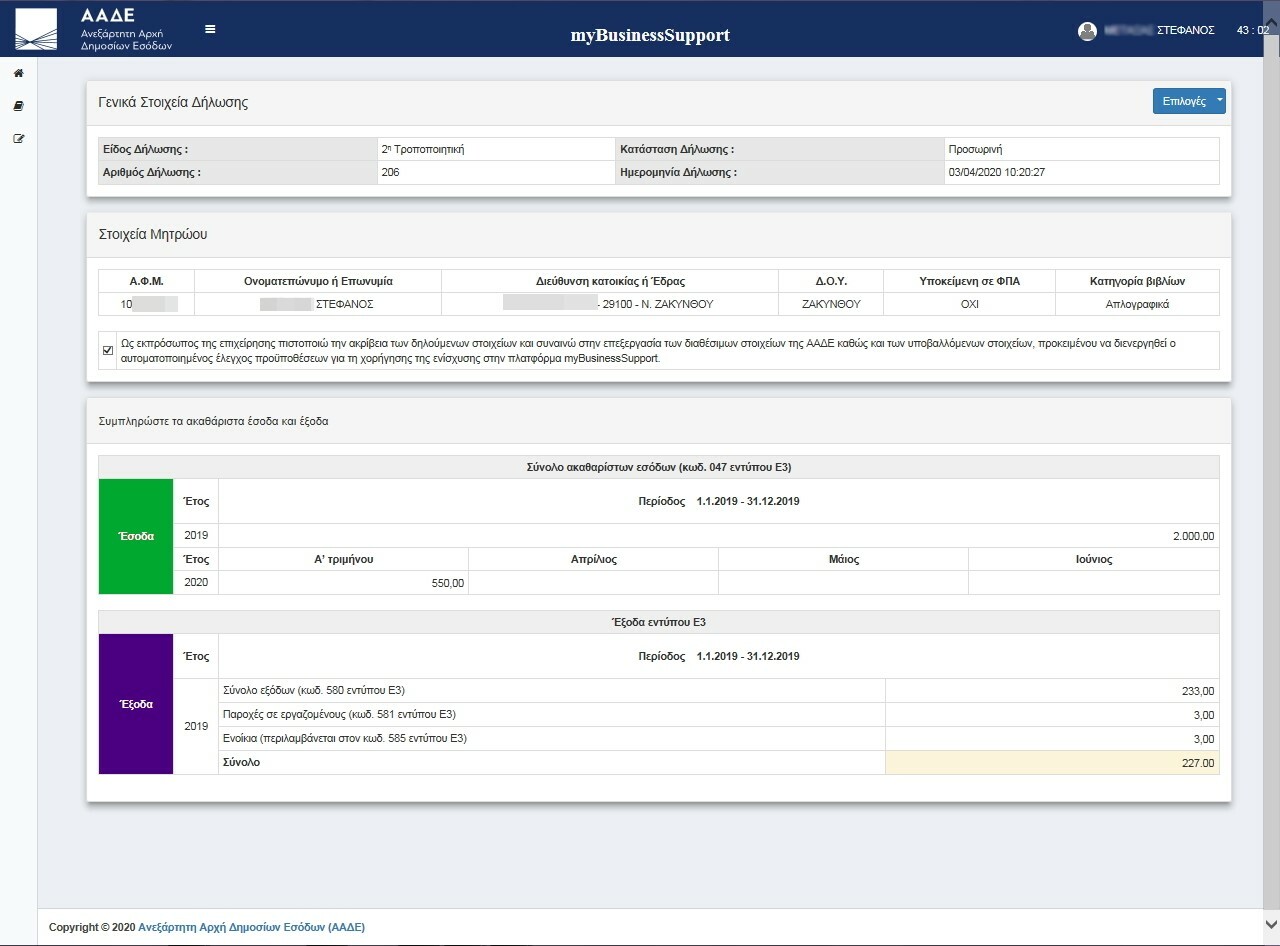Image resolution: width=1280 pixels, height=946 pixels.
Task: Open the Home icon in the sidebar
Action: click(x=17, y=72)
